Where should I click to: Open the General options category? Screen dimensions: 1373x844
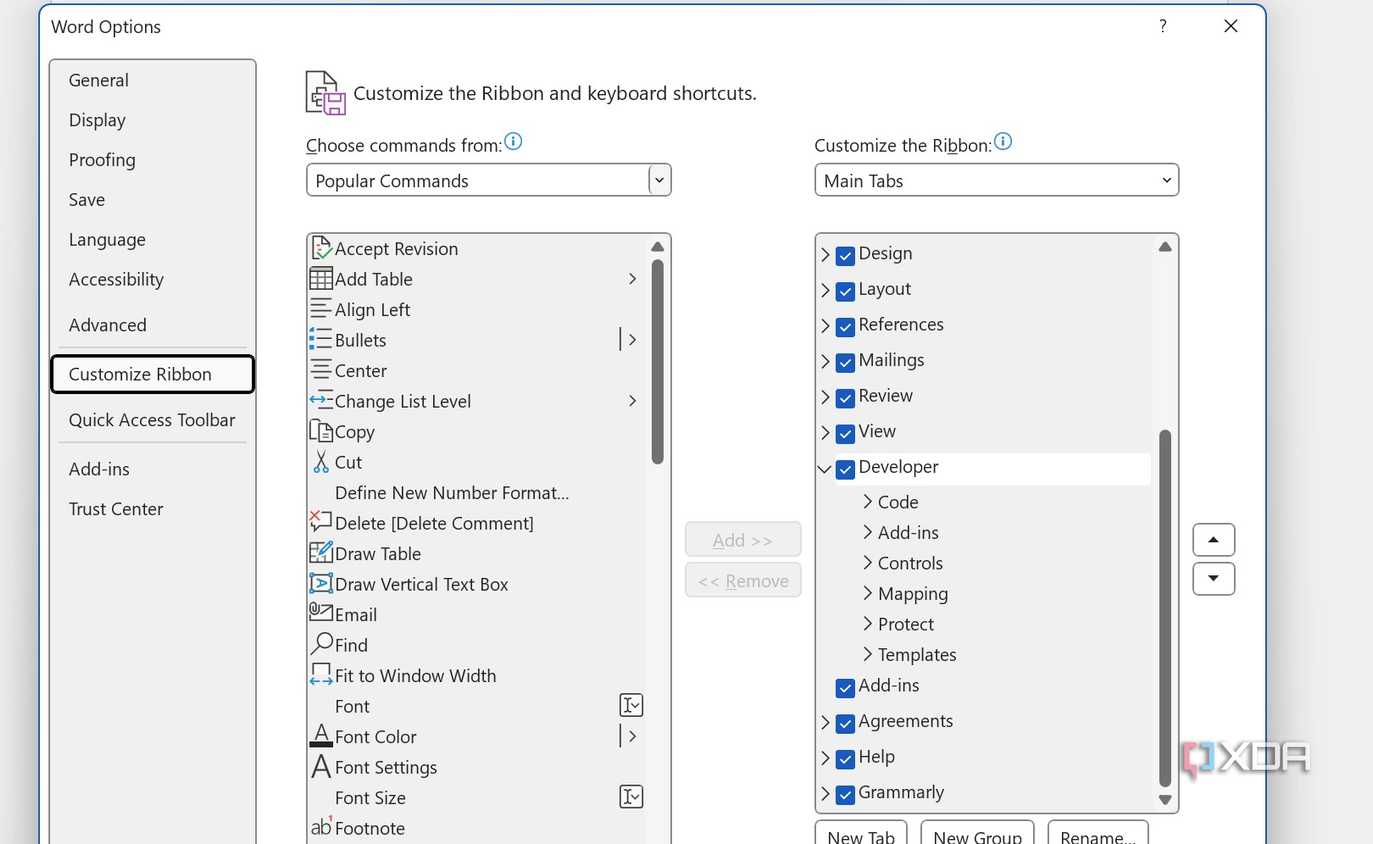coord(98,80)
